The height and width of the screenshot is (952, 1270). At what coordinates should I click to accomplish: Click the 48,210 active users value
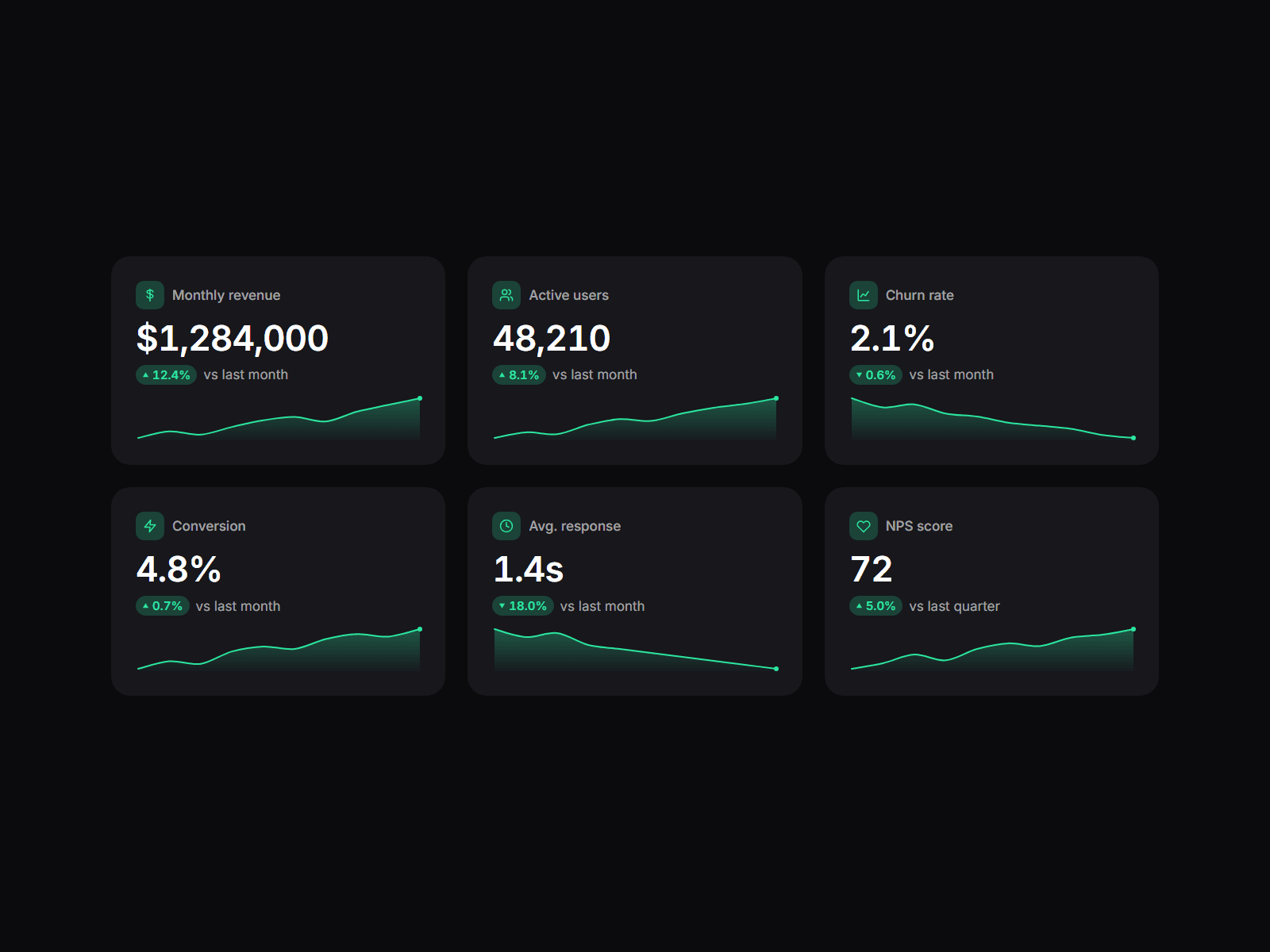click(x=552, y=339)
